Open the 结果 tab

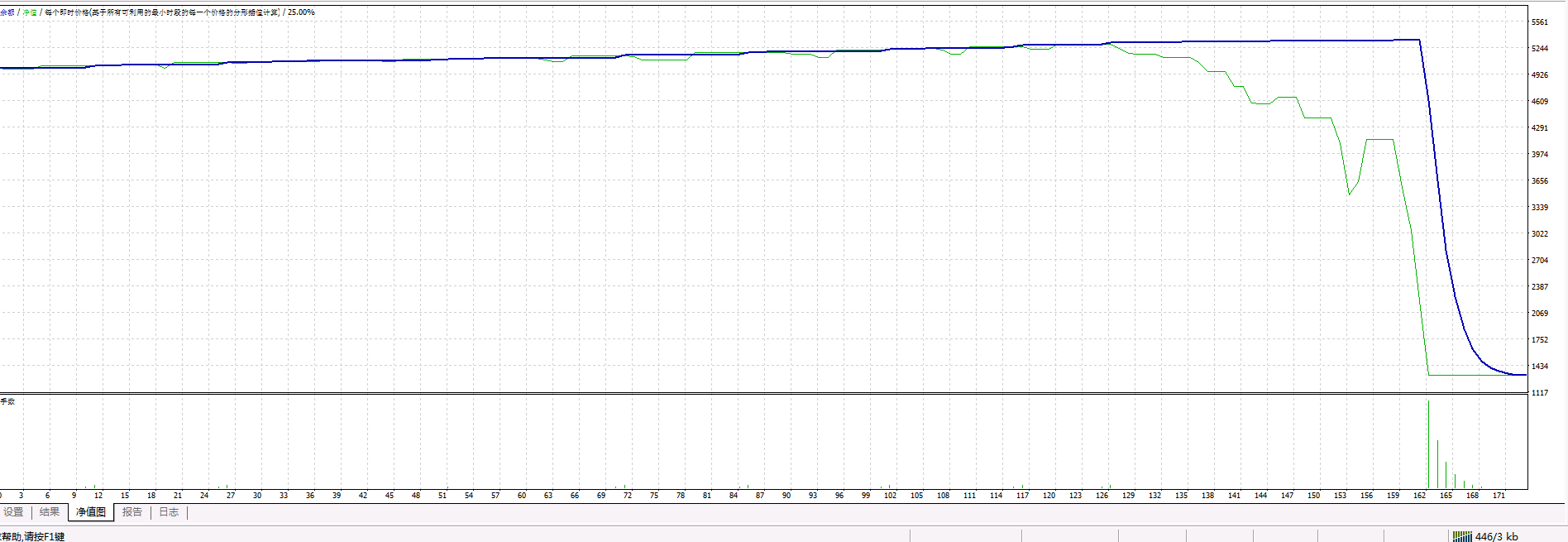[50, 512]
